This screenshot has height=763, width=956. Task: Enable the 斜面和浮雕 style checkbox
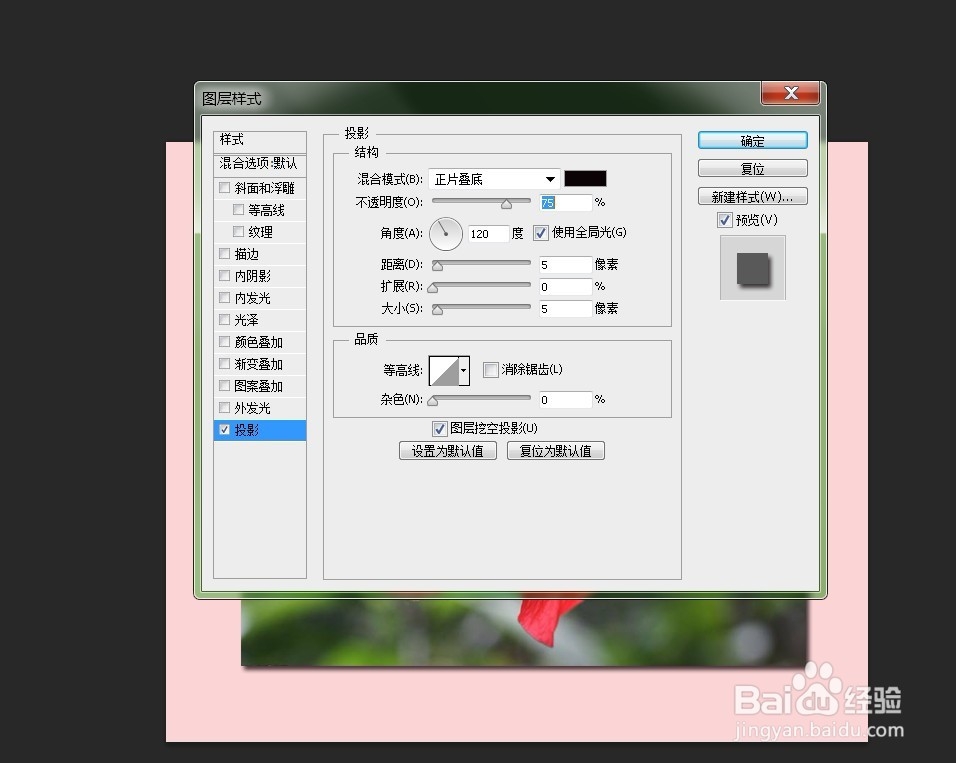tap(224, 187)
